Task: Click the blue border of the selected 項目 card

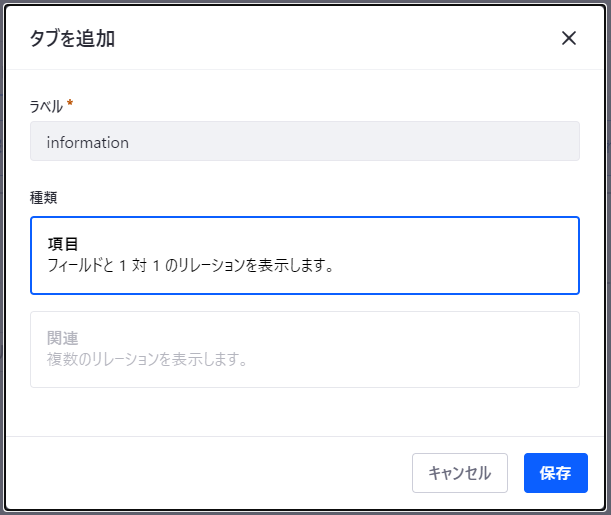Action: 305,218
